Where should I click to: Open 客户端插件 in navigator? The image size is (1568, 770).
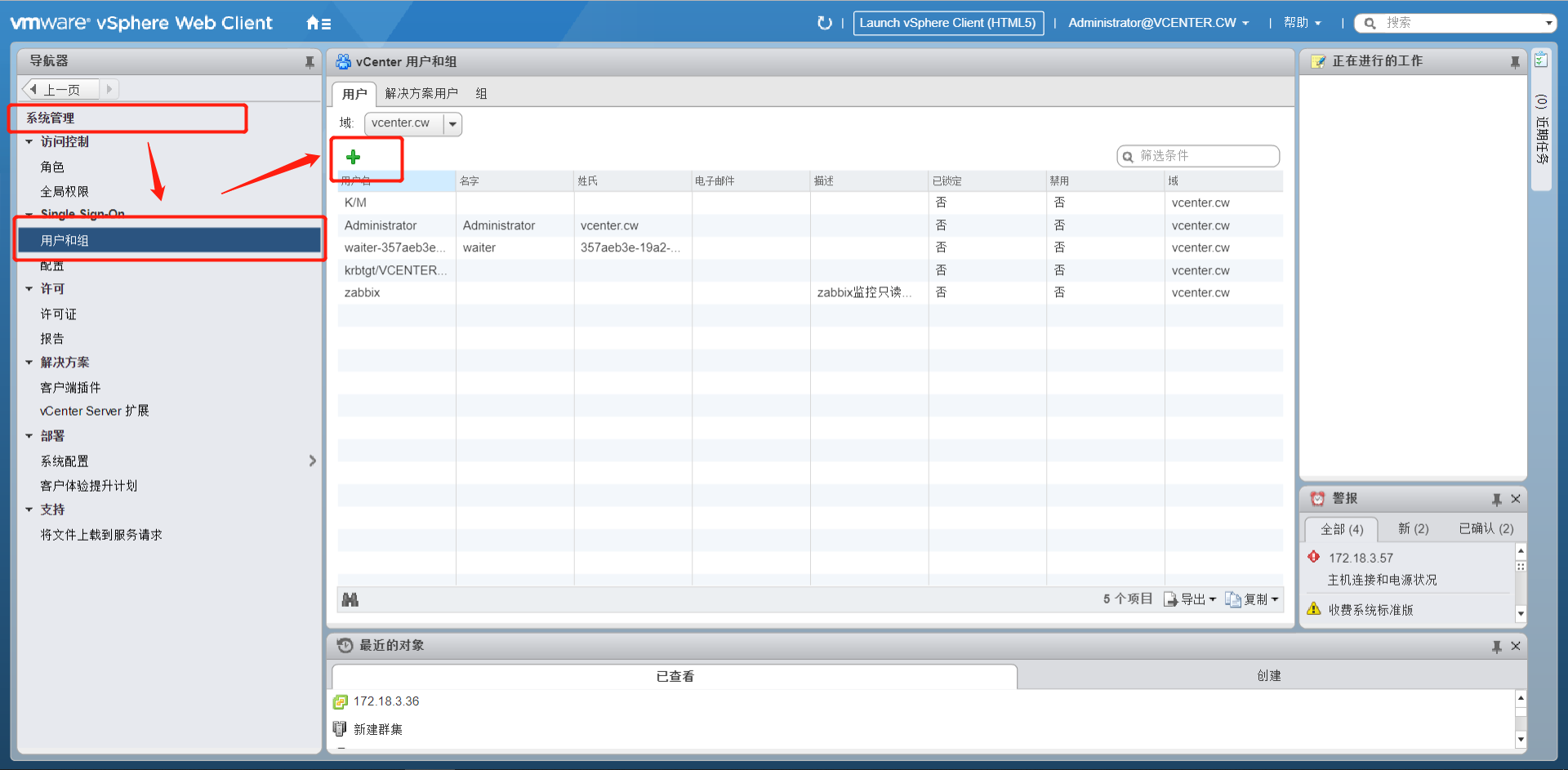tap(70, 388)
